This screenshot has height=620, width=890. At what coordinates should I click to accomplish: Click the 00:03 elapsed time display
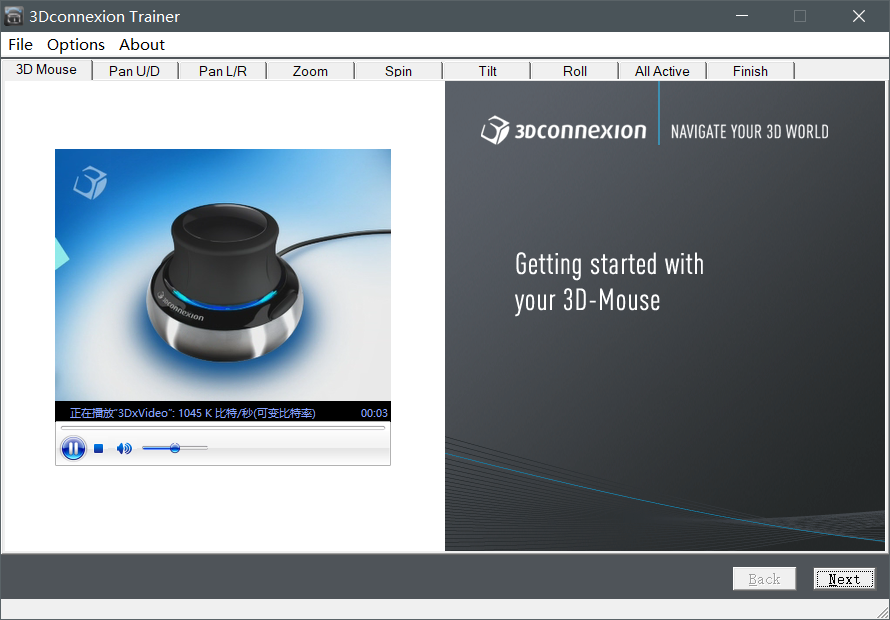(374, 413)
